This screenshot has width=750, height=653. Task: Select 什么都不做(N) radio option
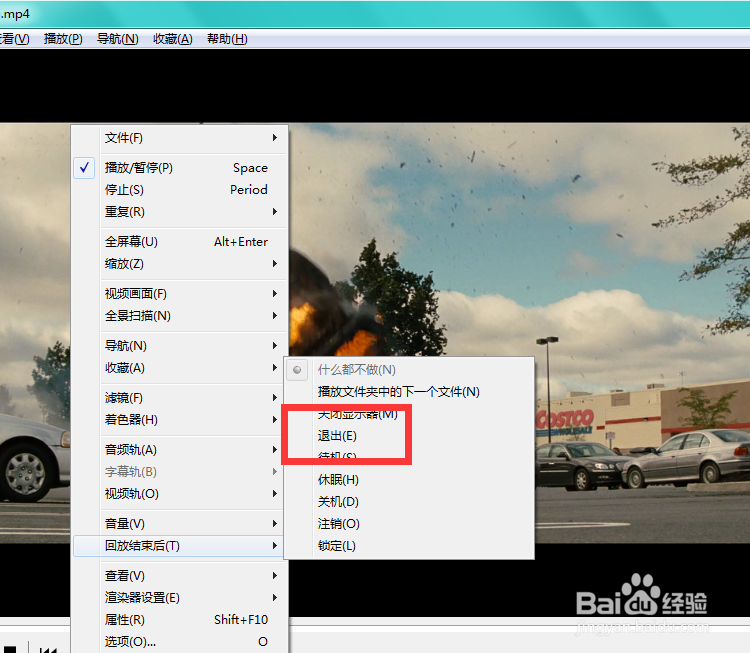(409, 370)
